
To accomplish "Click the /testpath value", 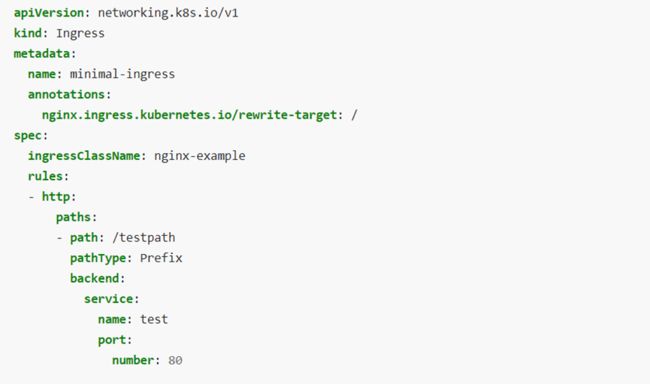I will [144, 238].
